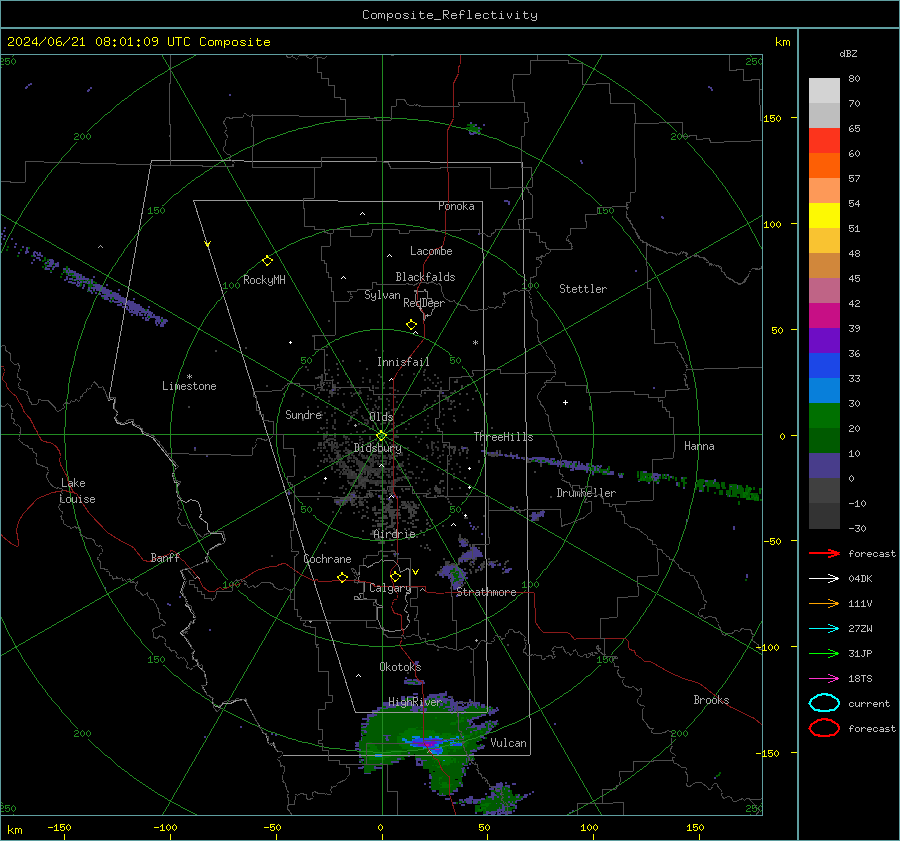Click the cyan current ellipse in legend
900x841 pixels.
click(x=824, y=703)
